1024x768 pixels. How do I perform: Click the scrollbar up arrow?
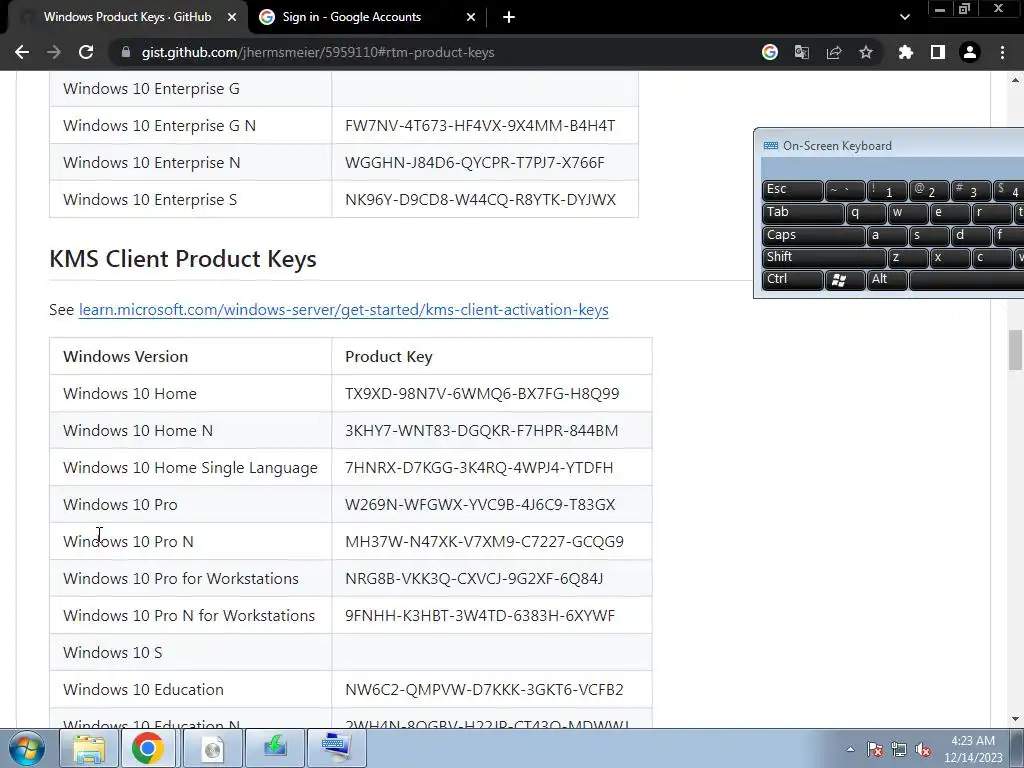[1015, 80]
